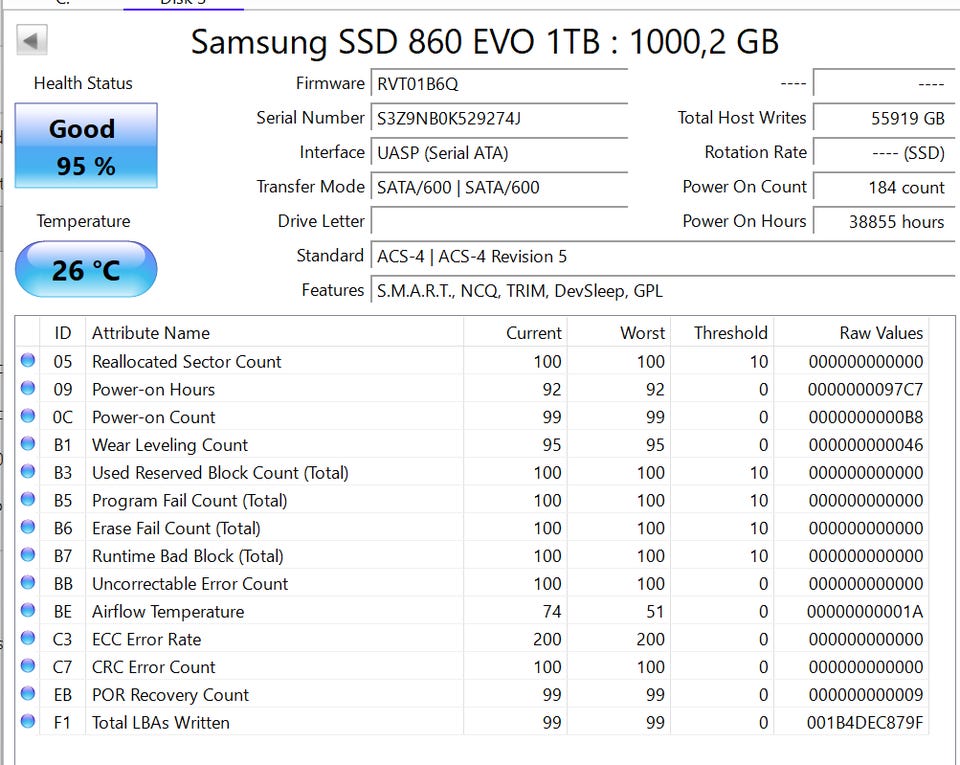
Task: Click Power On Count value 184 count
Action: tap(883, 187)
